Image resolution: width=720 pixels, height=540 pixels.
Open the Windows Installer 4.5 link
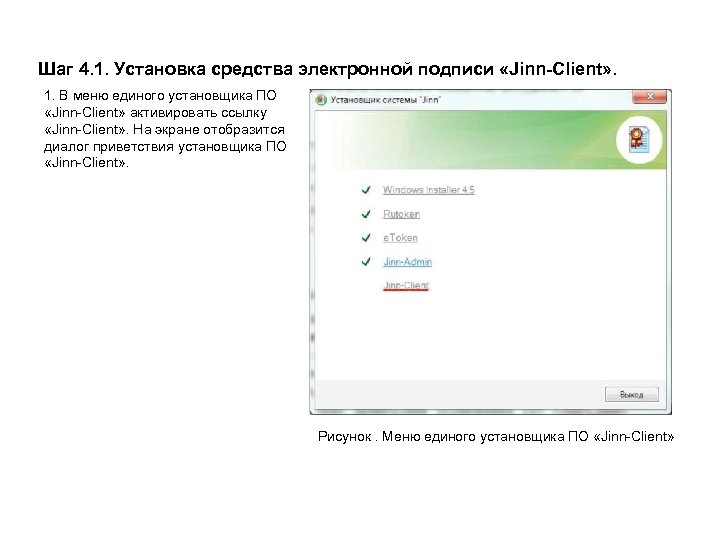click(428, 190)
